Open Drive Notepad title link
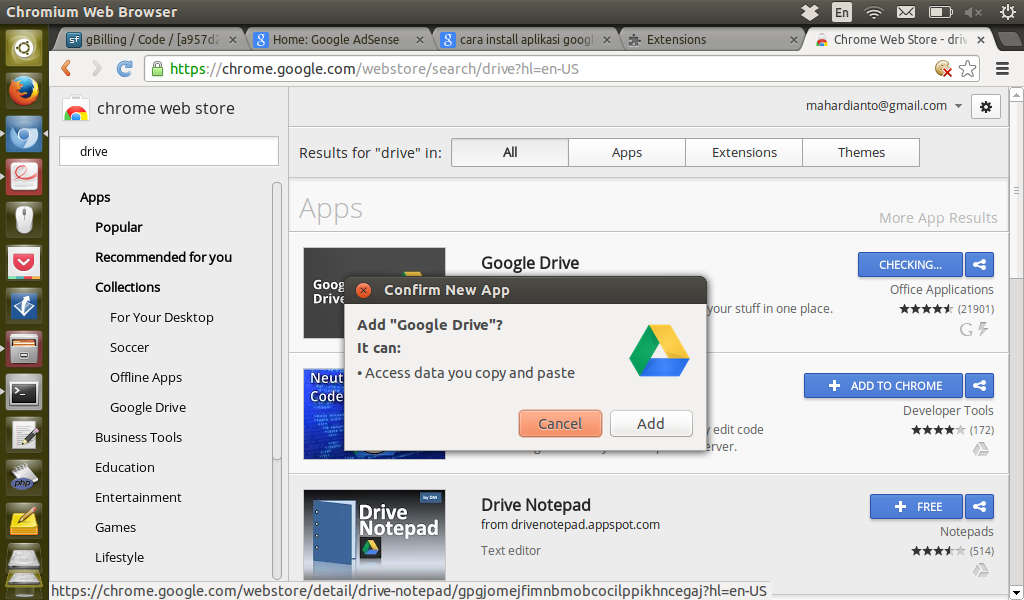 [x=536, y=505]
